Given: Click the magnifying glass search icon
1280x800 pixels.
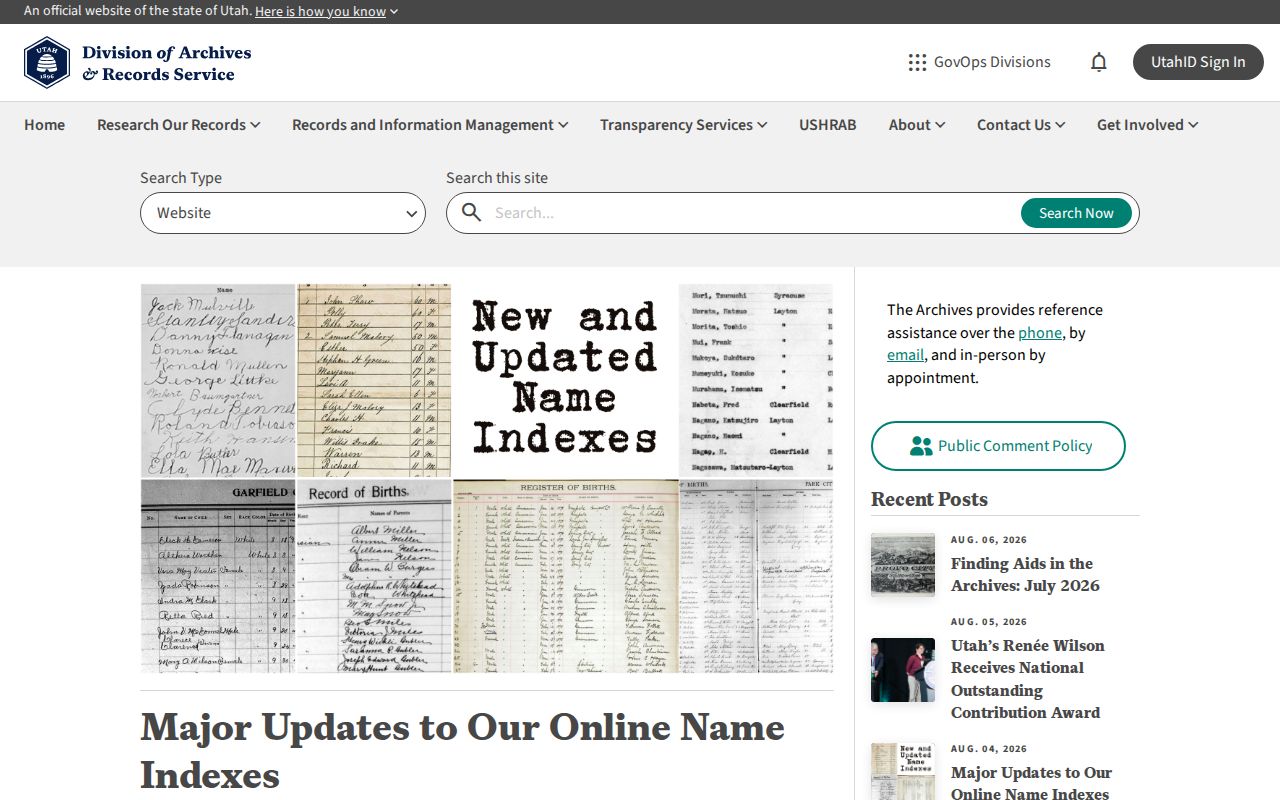Looking at the screenshot, I should [x=471, y=212].
